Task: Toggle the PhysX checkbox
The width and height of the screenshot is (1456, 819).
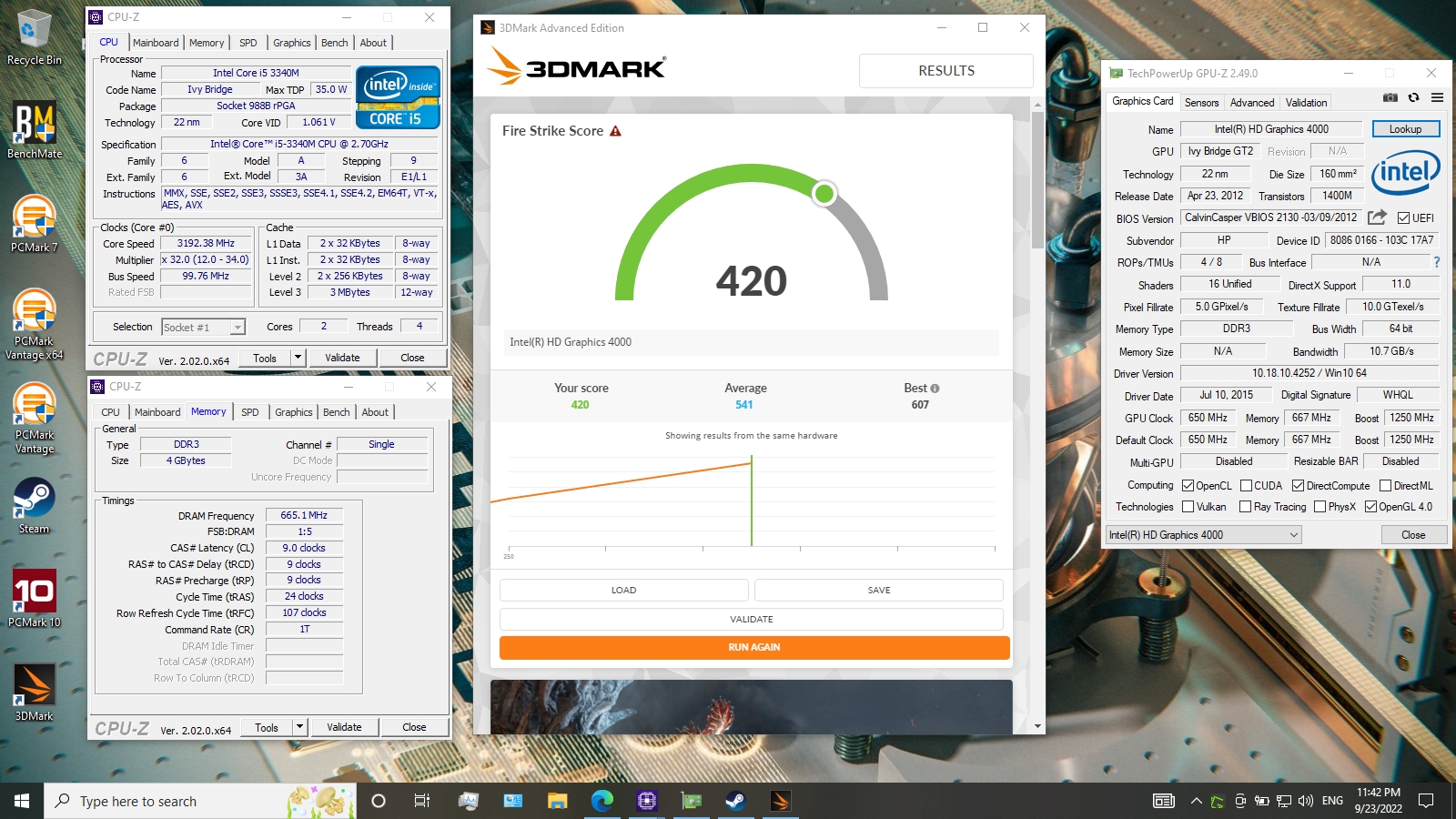Action: 1319,507
